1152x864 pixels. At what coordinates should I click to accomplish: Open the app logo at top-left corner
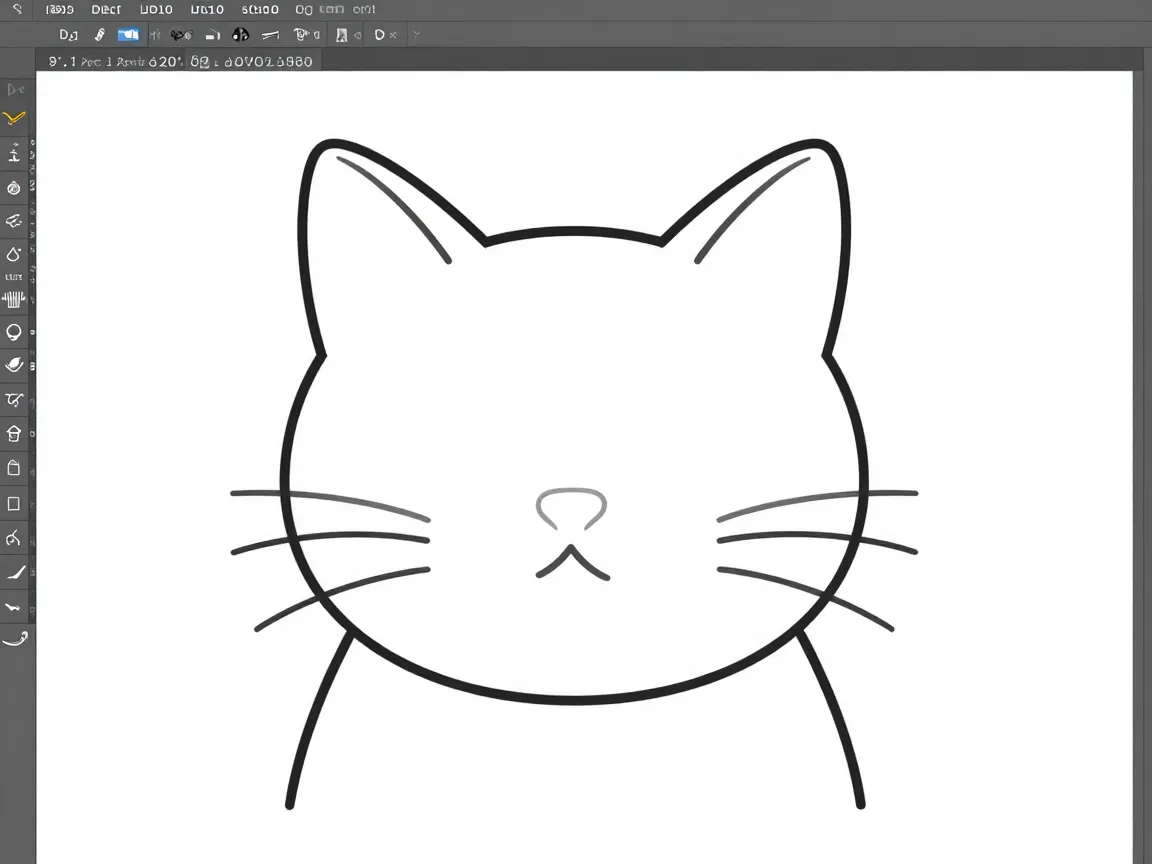17,9
